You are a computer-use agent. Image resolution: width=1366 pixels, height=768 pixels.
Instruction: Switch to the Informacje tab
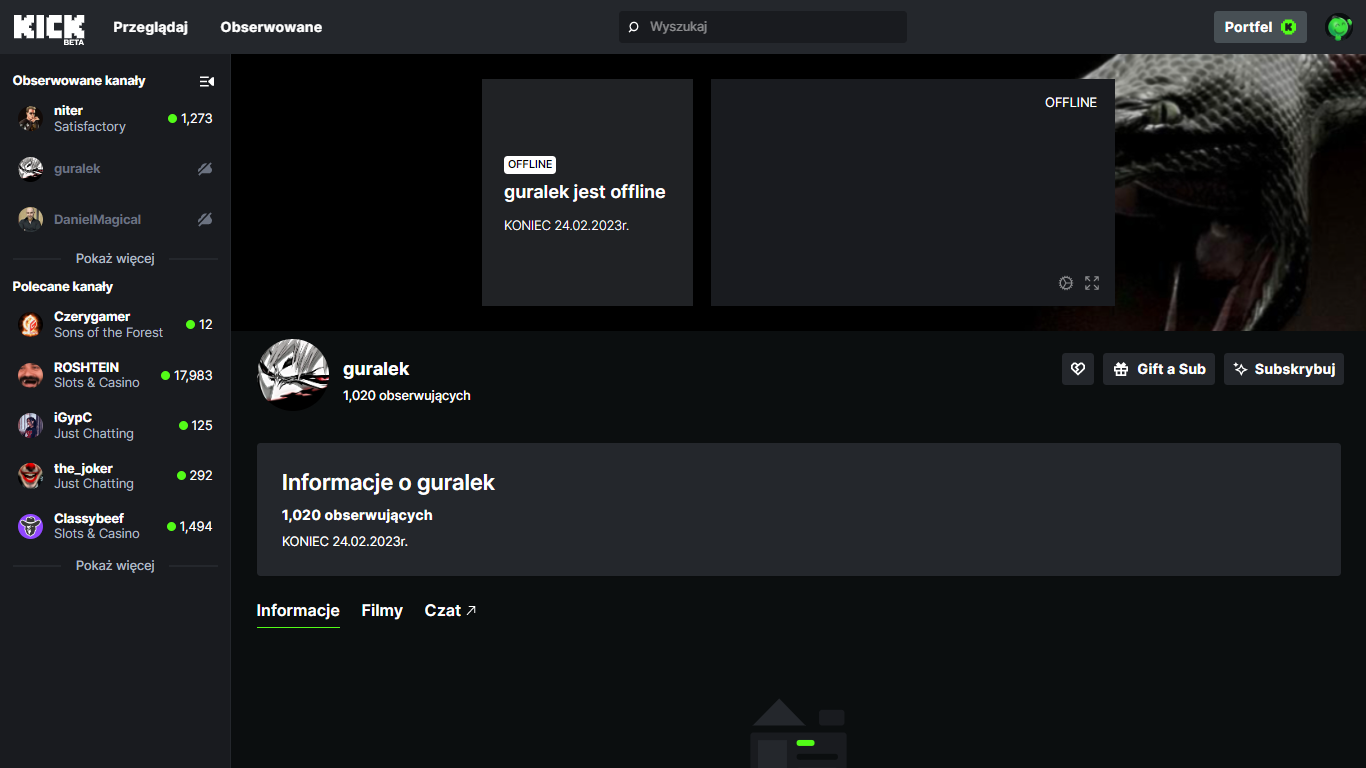pyautogui.click(x=298, y=611)
